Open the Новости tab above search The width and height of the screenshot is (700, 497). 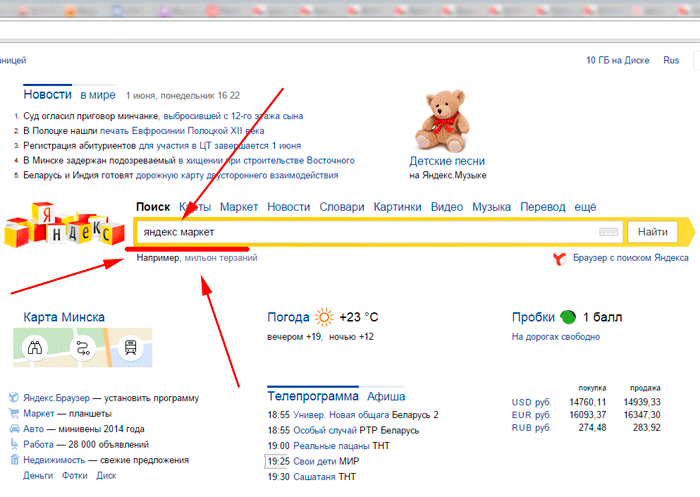tap(288, 207)
